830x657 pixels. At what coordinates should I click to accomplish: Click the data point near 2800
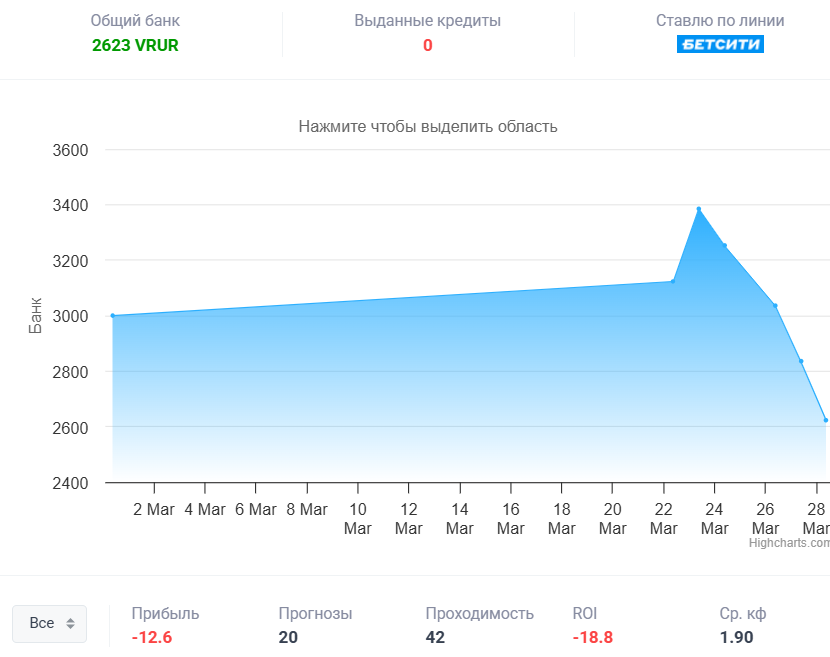pyautogui.click(x=801, y=361)
